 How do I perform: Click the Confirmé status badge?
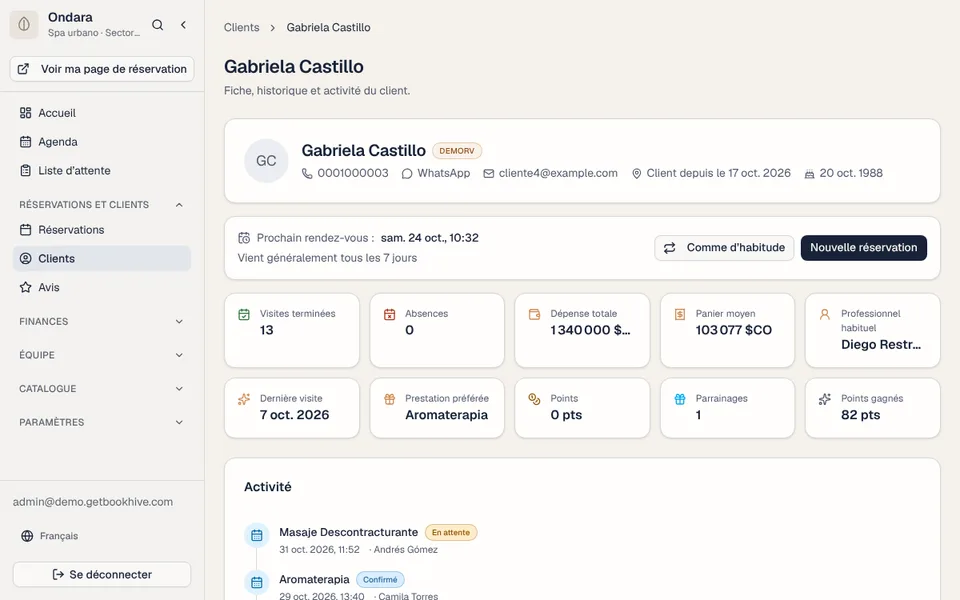380,580
